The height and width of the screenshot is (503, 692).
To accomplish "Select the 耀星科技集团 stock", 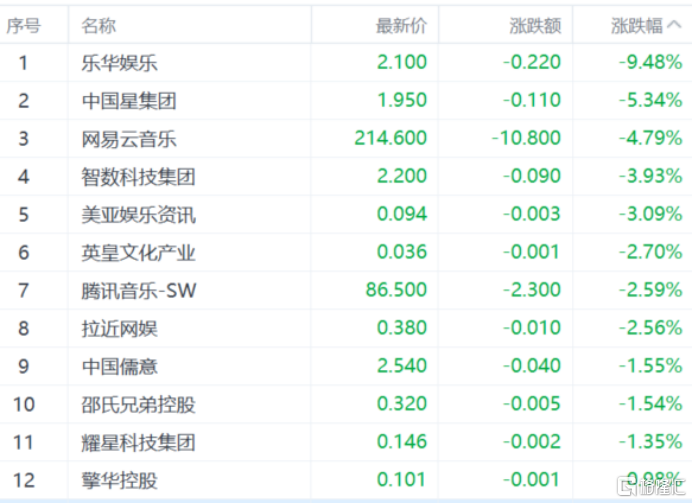I will tap(138, 442).
